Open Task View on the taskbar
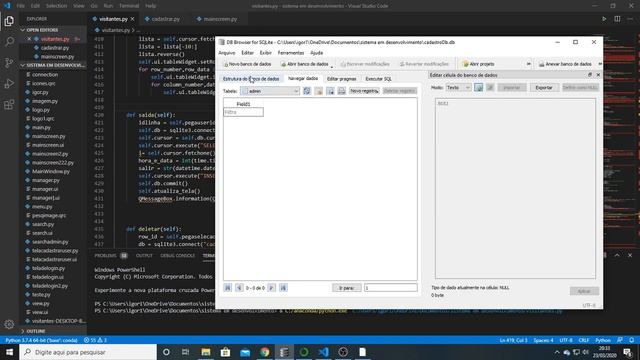 (x=185, y=352)
